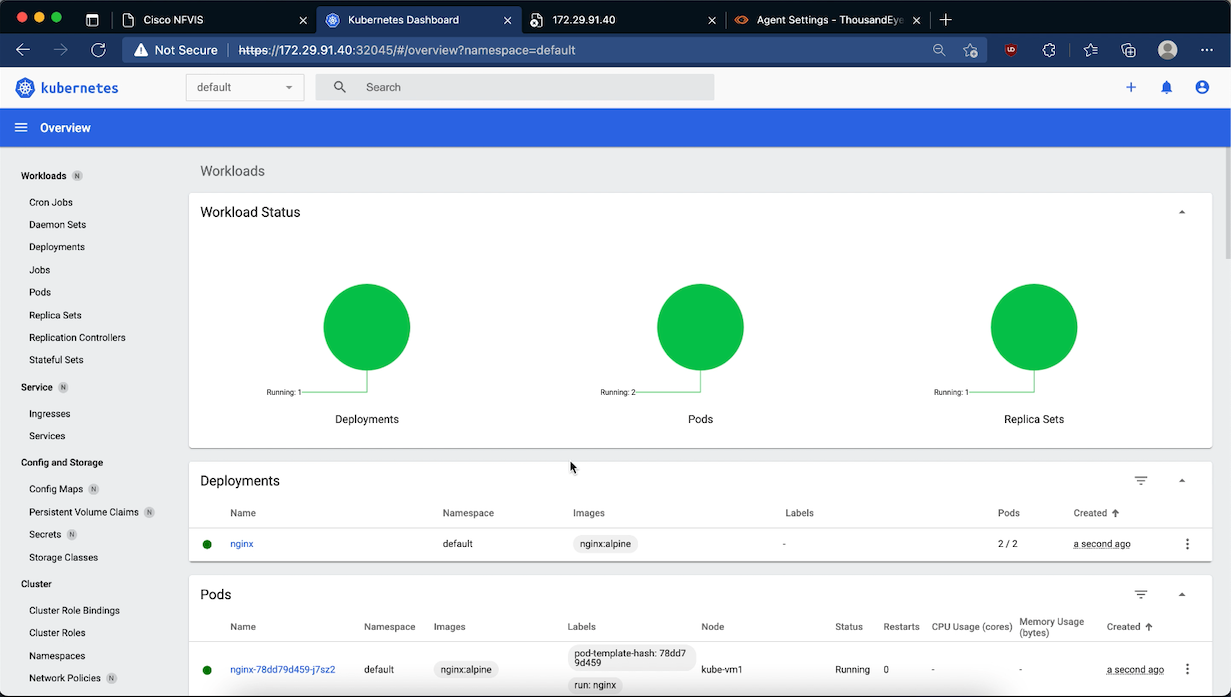The height and width of the screenshot is (697, 1231).
Task: Toggle the hamburger navigation menu
Action: [x=21, y=128]
